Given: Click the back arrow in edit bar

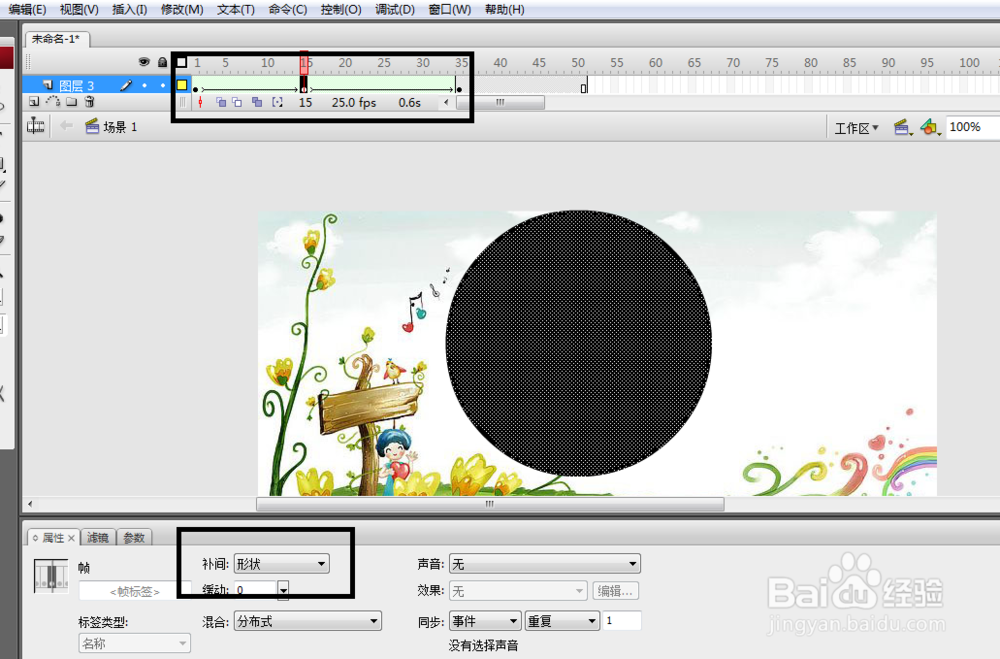Looking at the screenshot, I should (66, 126).
